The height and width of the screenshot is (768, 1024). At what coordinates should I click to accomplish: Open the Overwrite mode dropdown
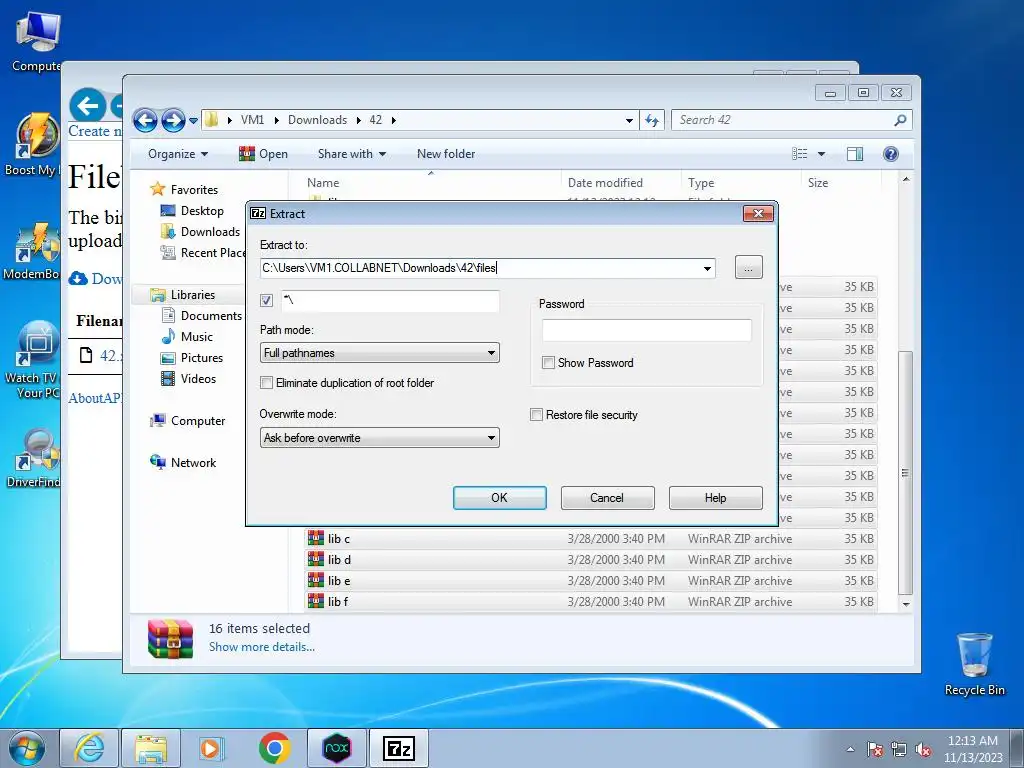coord(379,438)
